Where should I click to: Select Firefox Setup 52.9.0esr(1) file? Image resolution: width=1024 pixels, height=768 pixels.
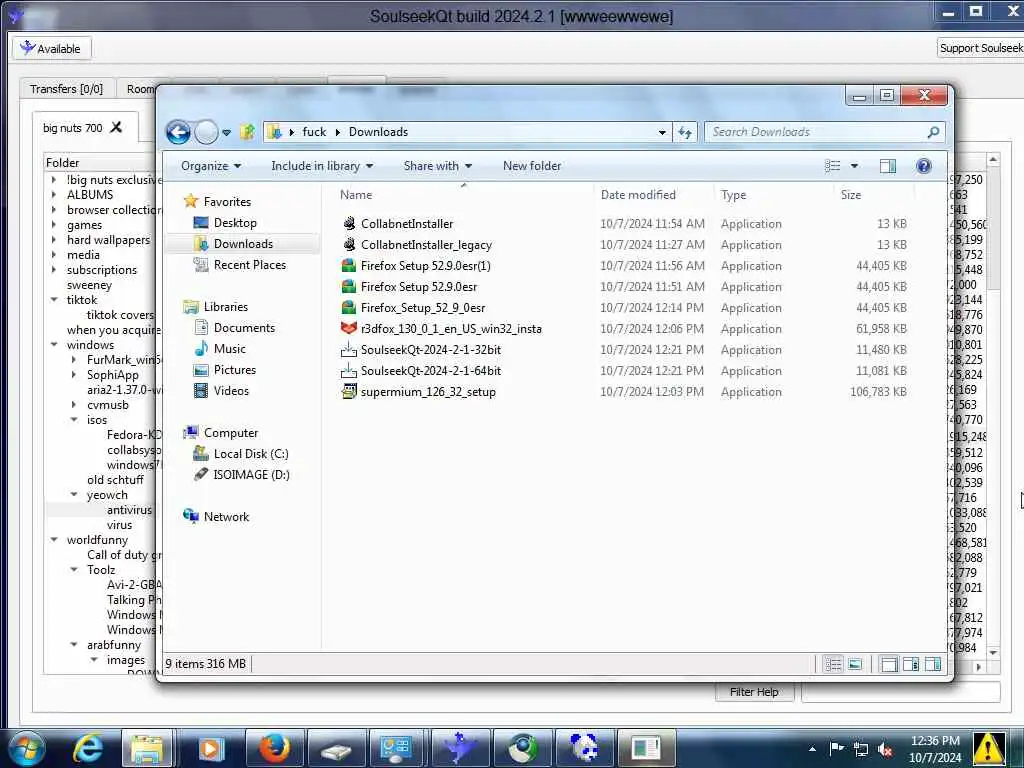pos(426,266)
